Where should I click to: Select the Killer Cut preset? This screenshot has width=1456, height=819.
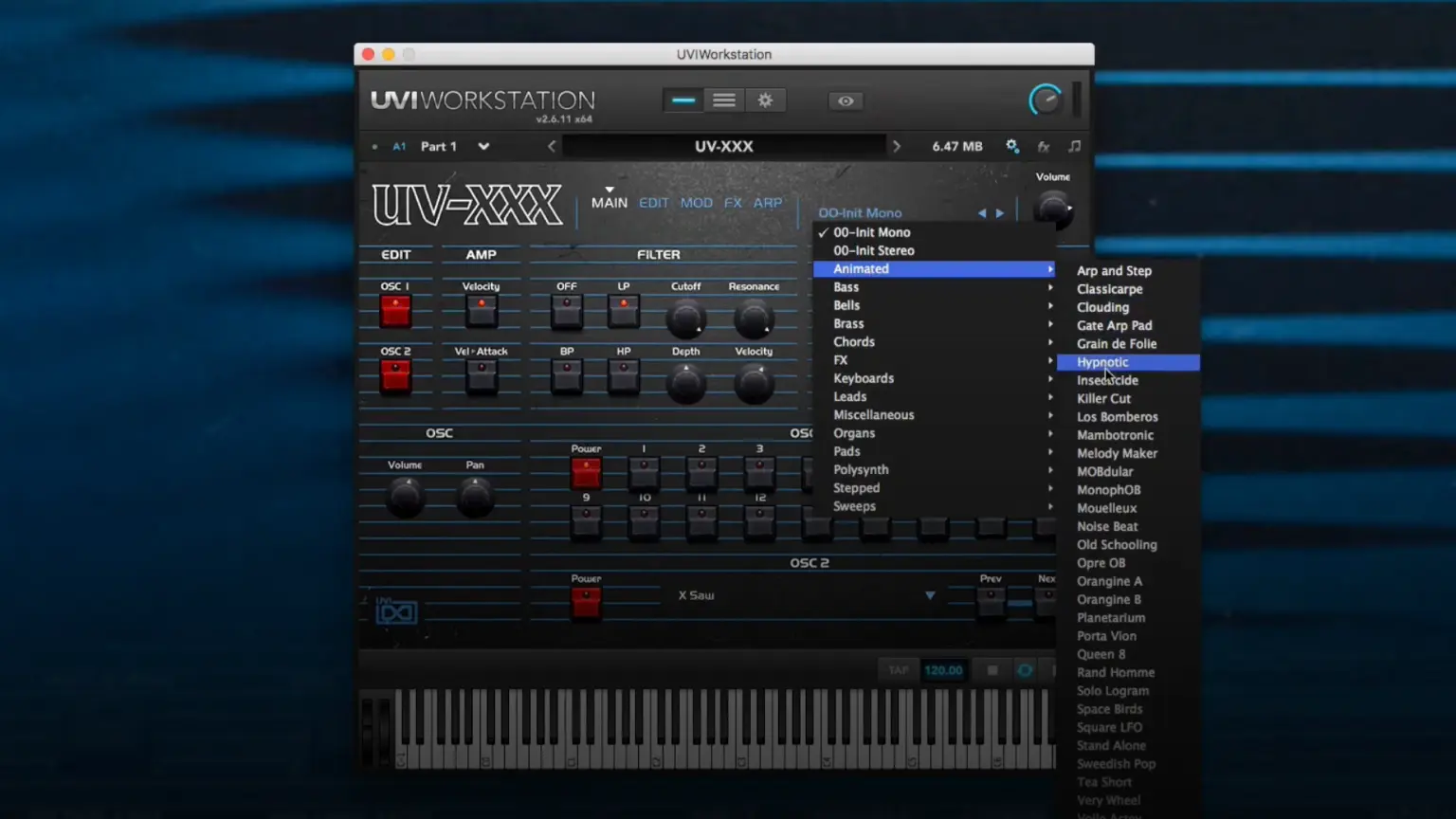1128,398
